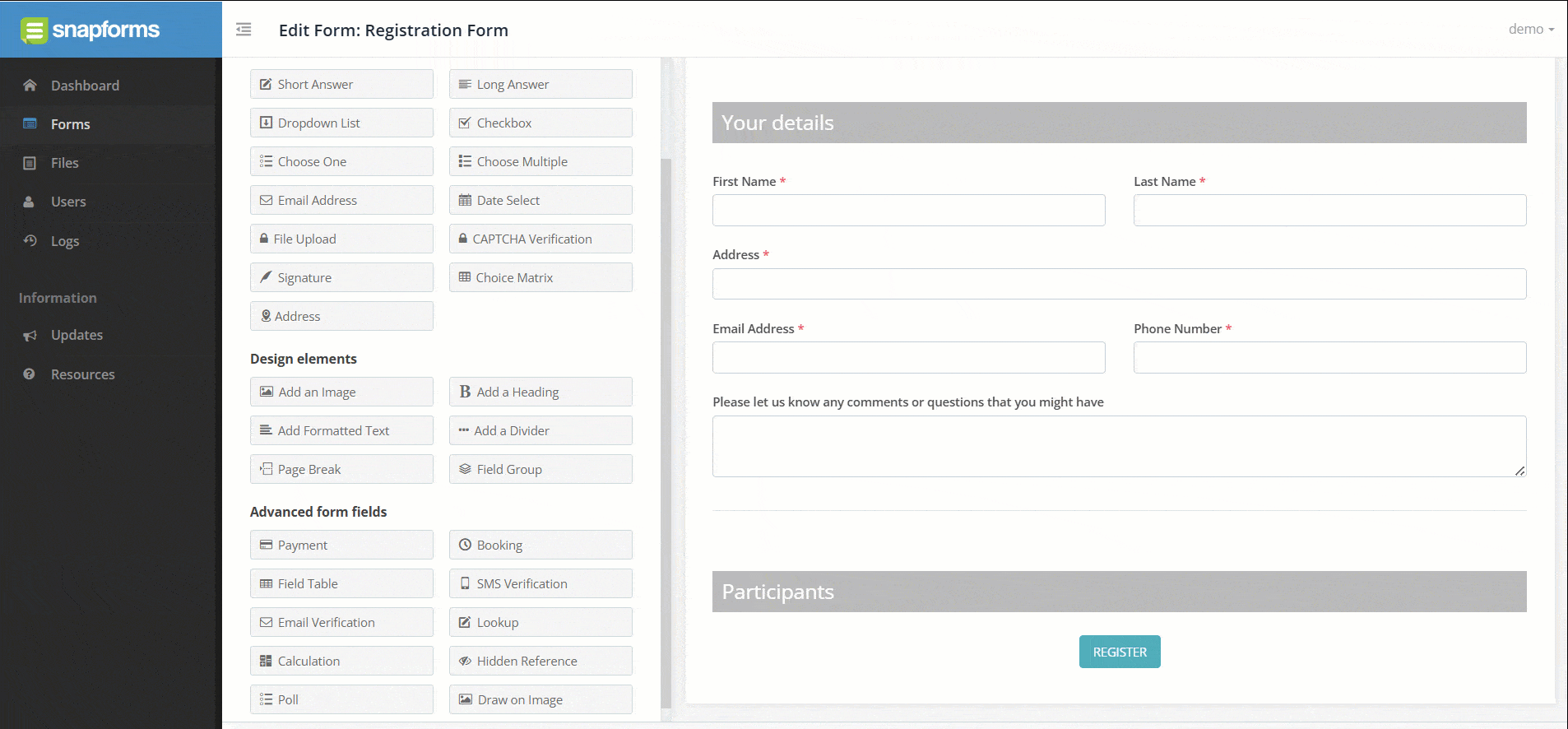Click the Checkbox field icon

point(465,123)
